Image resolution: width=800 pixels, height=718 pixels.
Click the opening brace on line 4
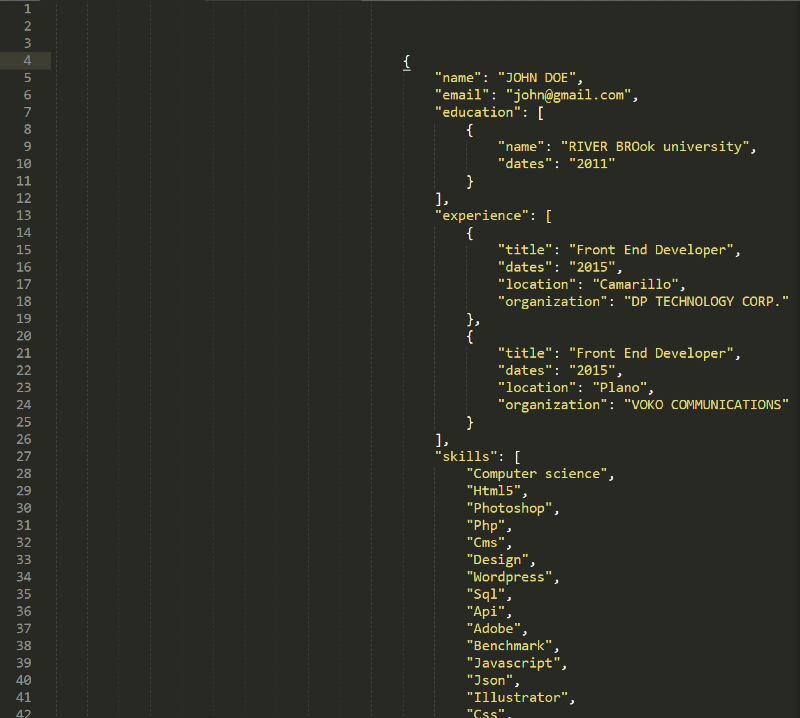click(x=407, y=62)
